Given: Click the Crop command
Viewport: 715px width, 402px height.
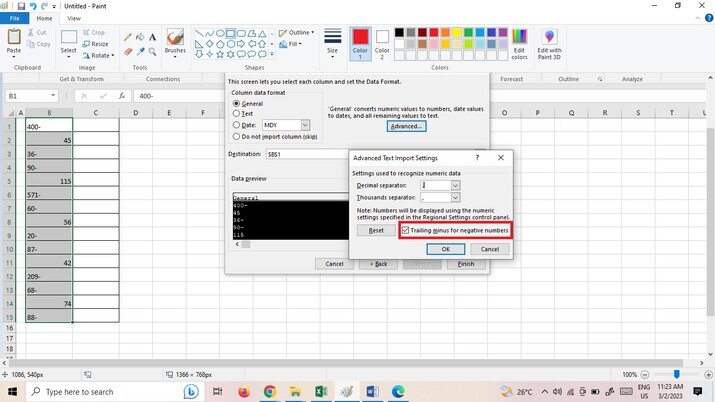Looking at the screenshot, I should 93,32.
